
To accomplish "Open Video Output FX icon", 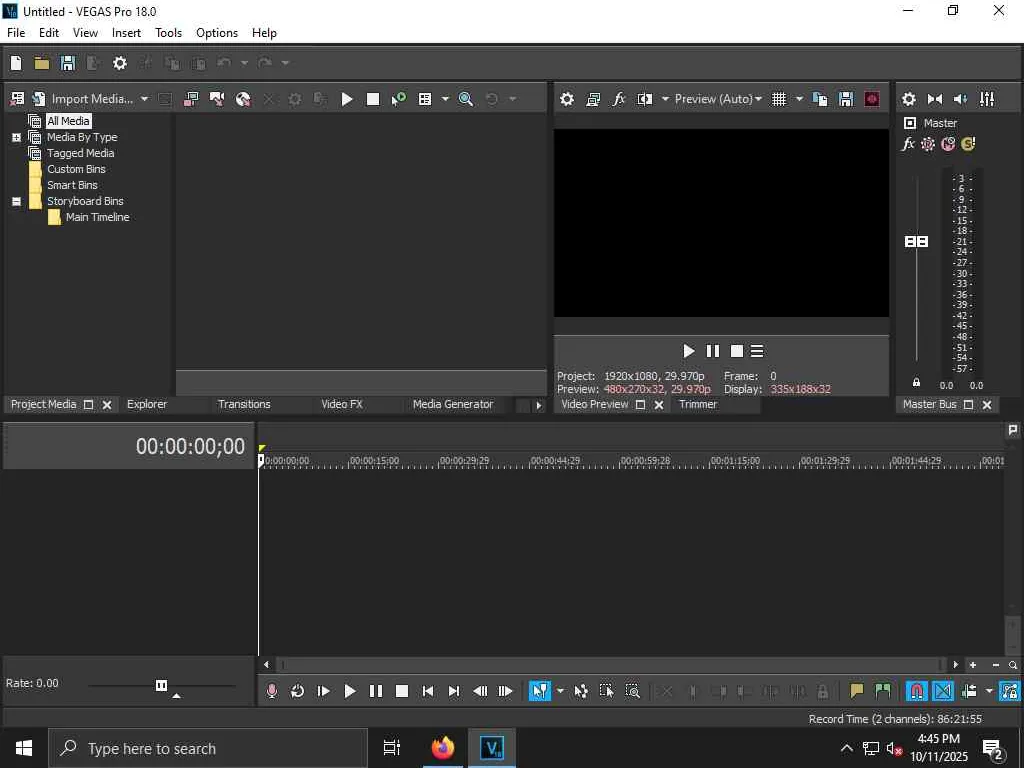I will click(618, 99).
